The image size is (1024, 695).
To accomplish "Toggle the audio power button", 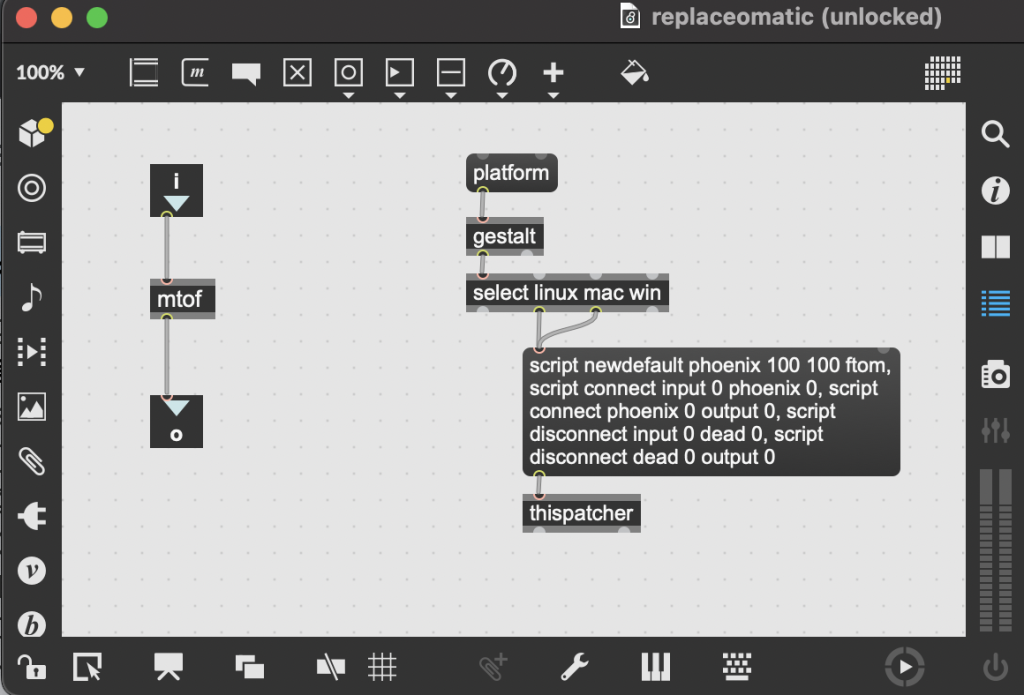I will pos(995,666).
